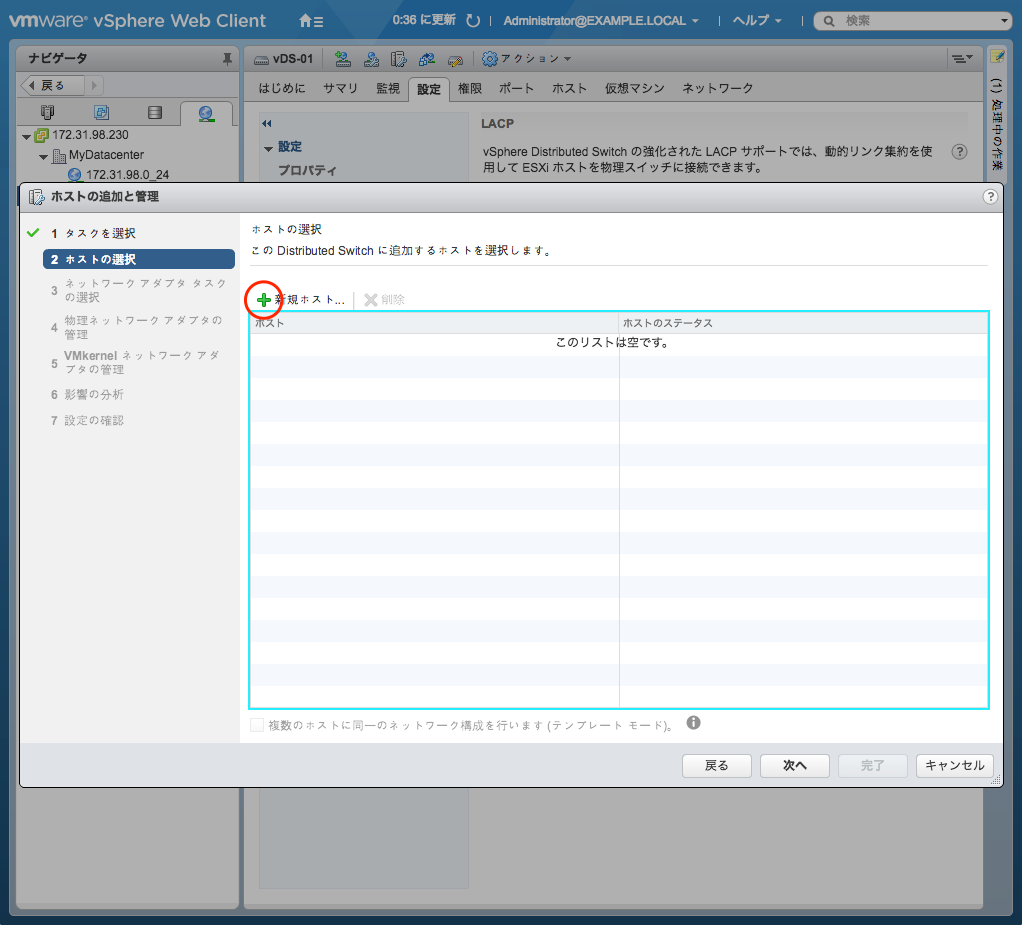The image size is (1022, 925).
Task: Open the ヘルプ help dropdown menu
Action: 757,21
